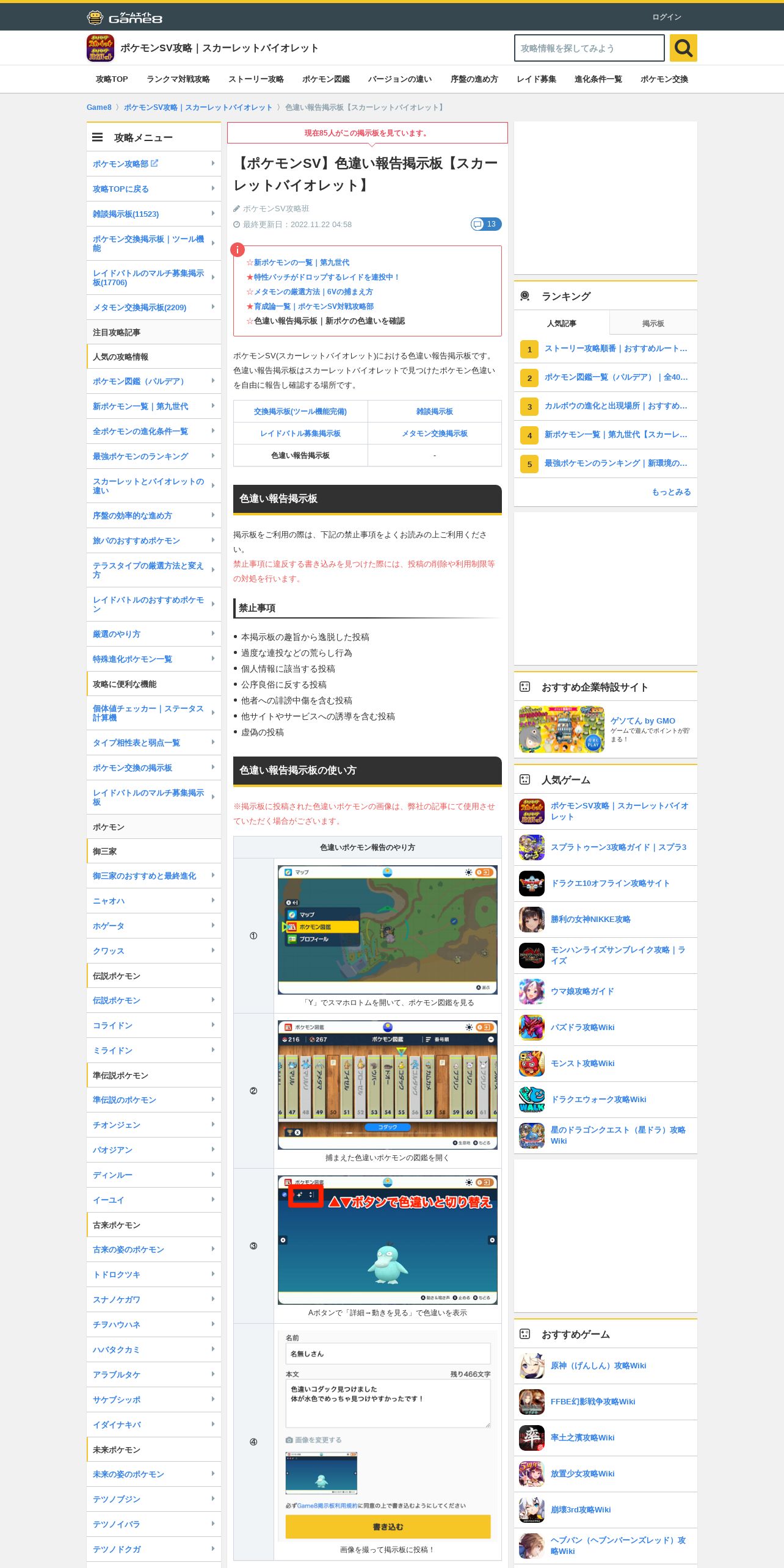Expand the ポケモン図鑑（パルデア） arrow
Screen dimensions: 784x1568
point(212,381)
